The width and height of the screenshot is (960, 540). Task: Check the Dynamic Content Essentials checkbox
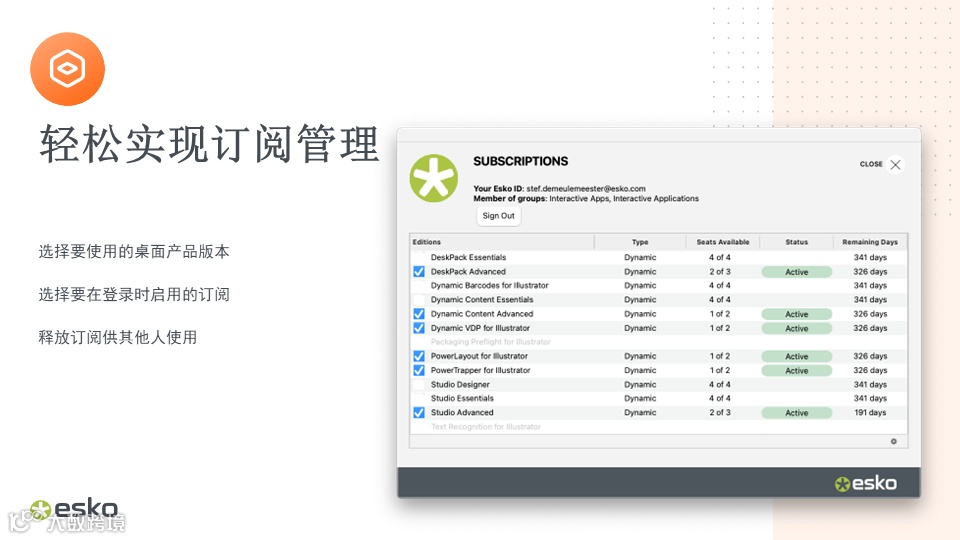[419, 300]
